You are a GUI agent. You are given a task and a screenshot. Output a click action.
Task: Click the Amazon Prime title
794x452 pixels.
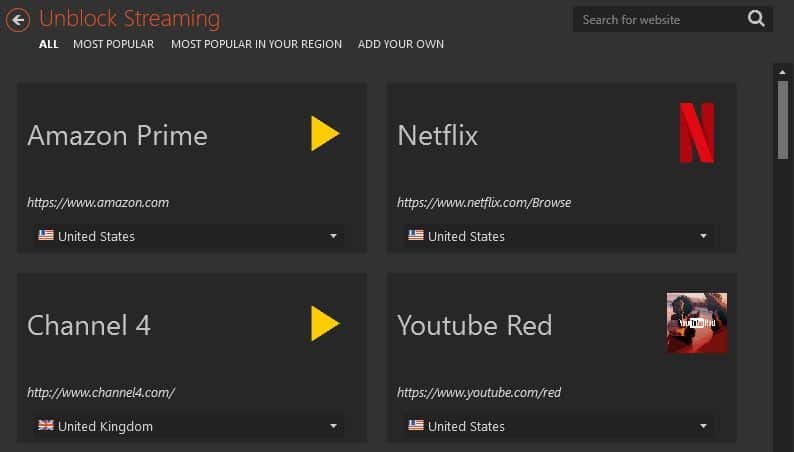[x=117, y=136]
